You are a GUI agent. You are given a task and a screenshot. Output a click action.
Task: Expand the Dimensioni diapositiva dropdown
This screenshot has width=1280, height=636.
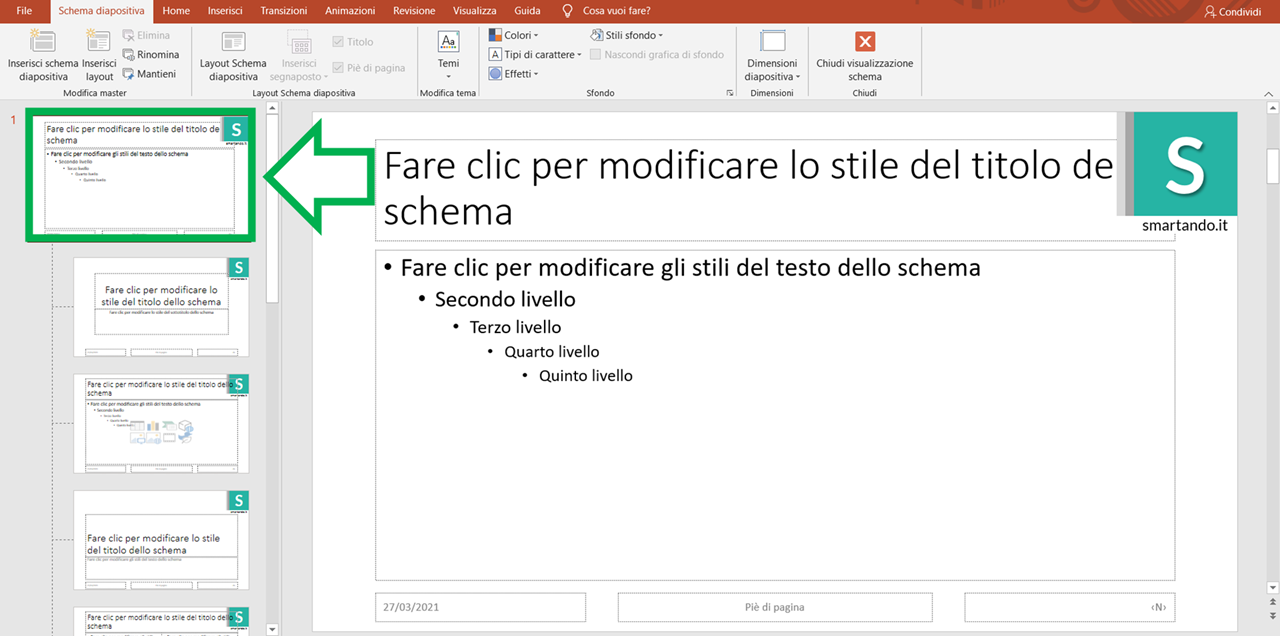pos(771,55)
